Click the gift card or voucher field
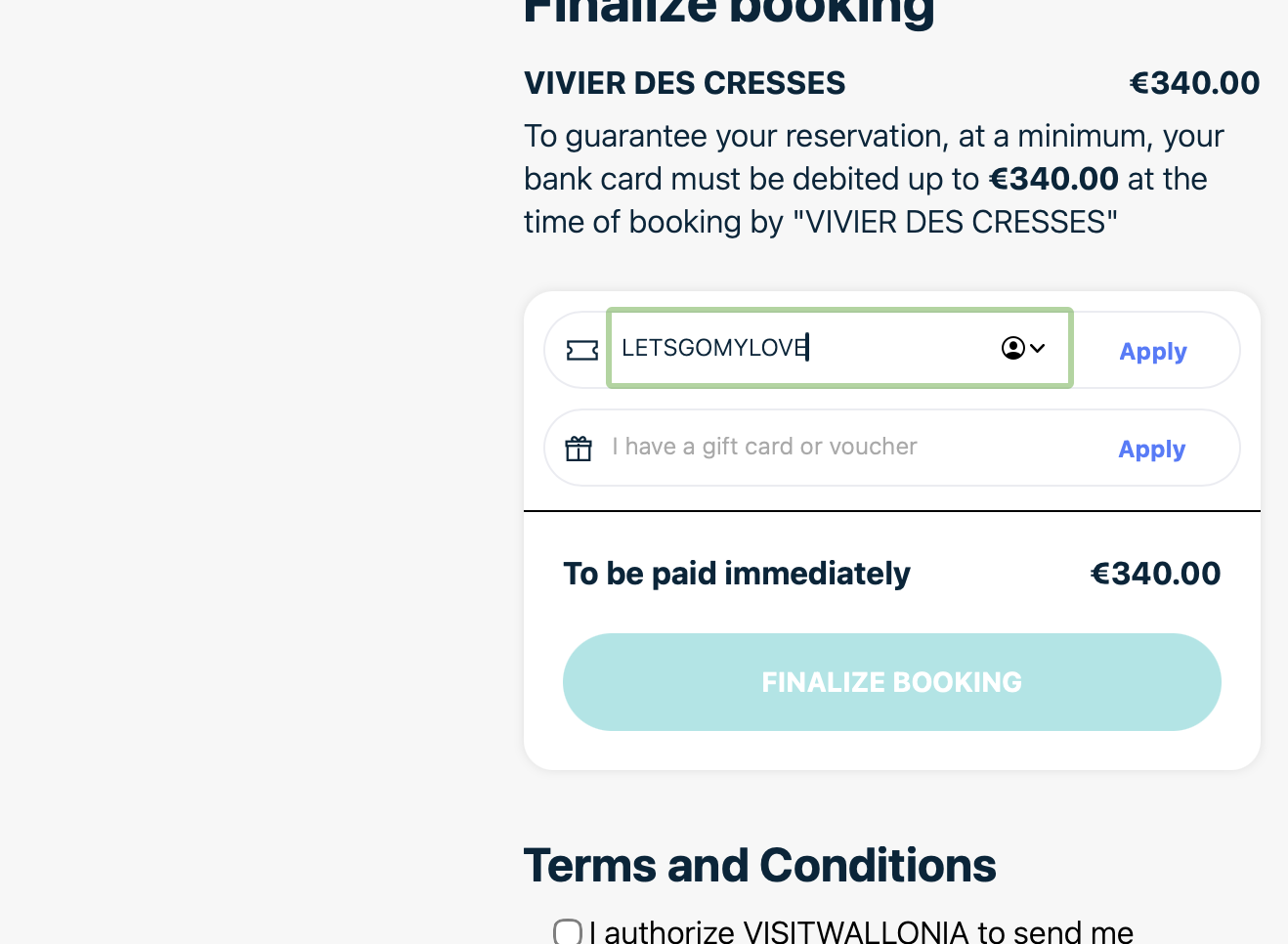Viewport: 1288px width, 944px height. coord(840,448)
